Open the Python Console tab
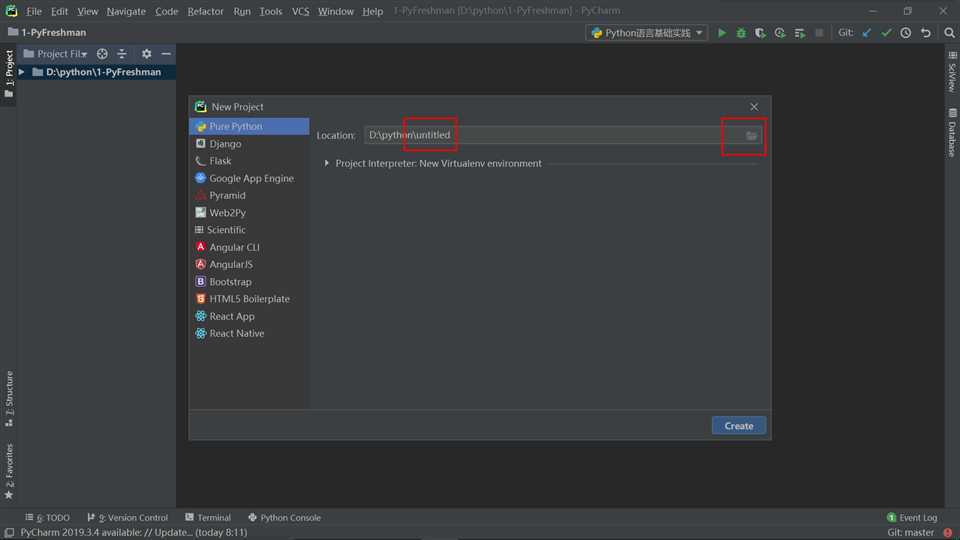The height and width of the screenshot is (540, 960). coord(284,517)
